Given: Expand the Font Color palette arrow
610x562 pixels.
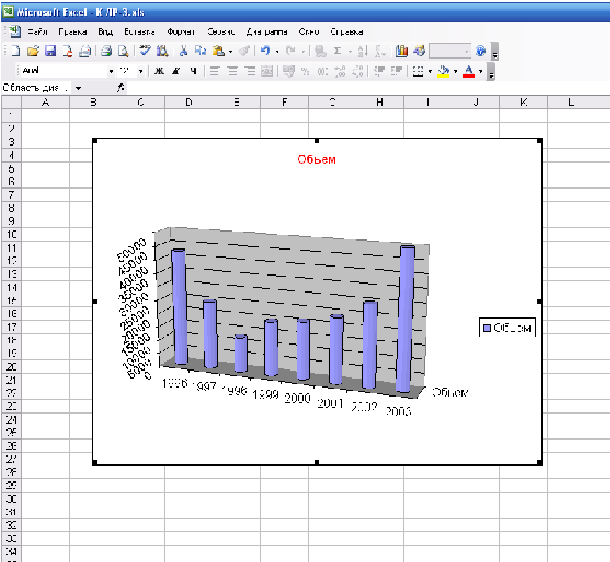Looking at the screenshot, I should (x=480, y=72).
